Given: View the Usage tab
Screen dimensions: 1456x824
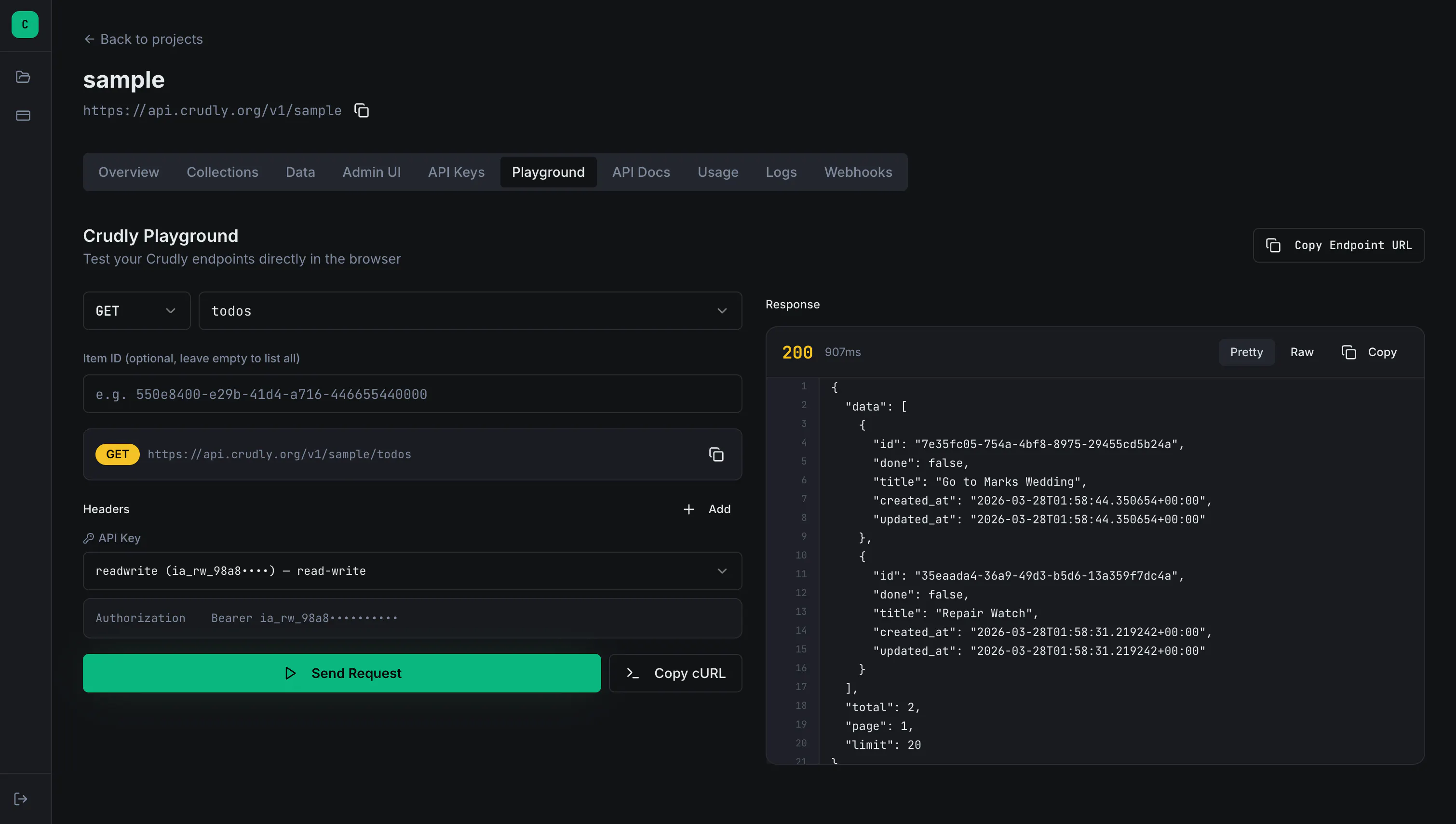Looking at the screenshot, I should [718, 172].
